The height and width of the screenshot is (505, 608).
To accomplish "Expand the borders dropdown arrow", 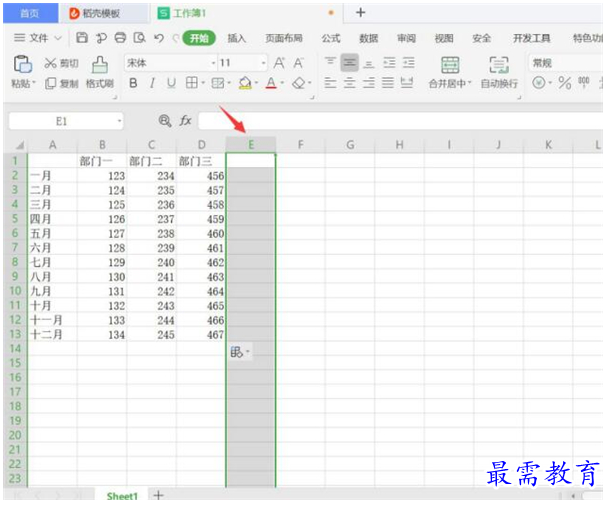I will pyautogui.click(x=203, y=83).
